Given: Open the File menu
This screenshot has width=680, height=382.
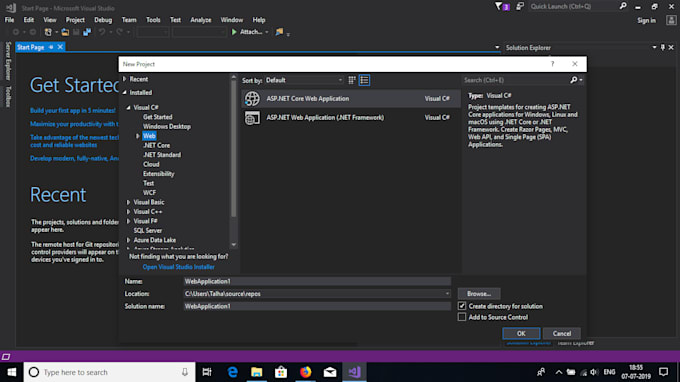Looking at the screenshot, I should click(10, 20).
